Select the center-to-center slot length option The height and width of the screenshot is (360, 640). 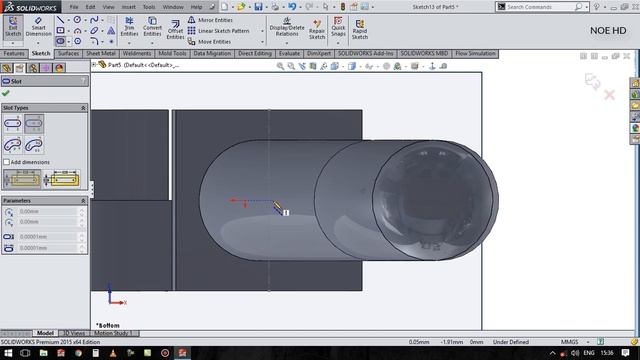tap(22, 179)
